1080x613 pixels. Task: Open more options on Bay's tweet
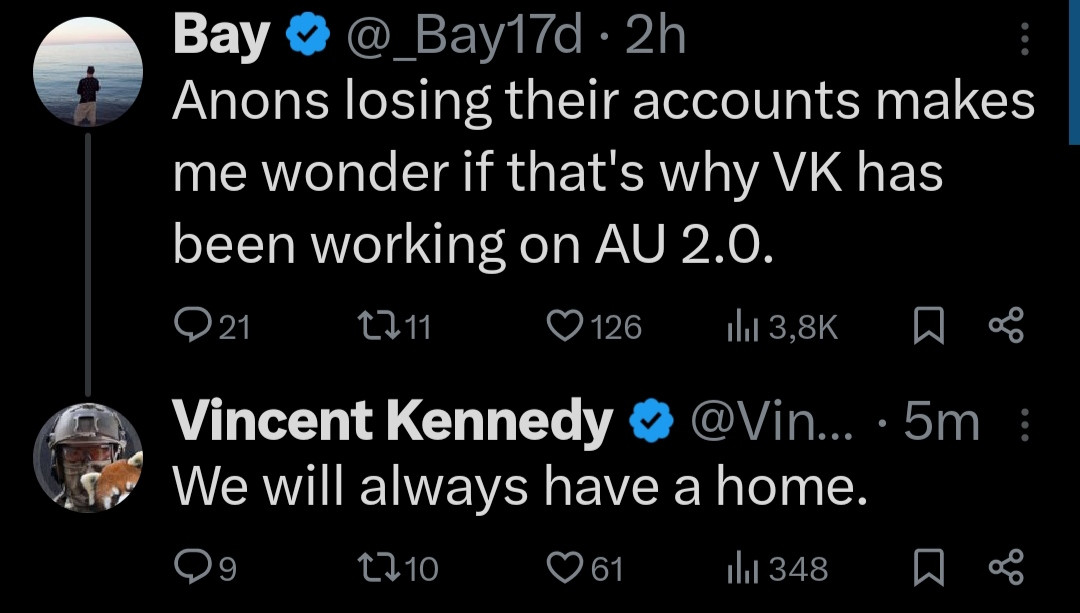[x=1023, y=39]
